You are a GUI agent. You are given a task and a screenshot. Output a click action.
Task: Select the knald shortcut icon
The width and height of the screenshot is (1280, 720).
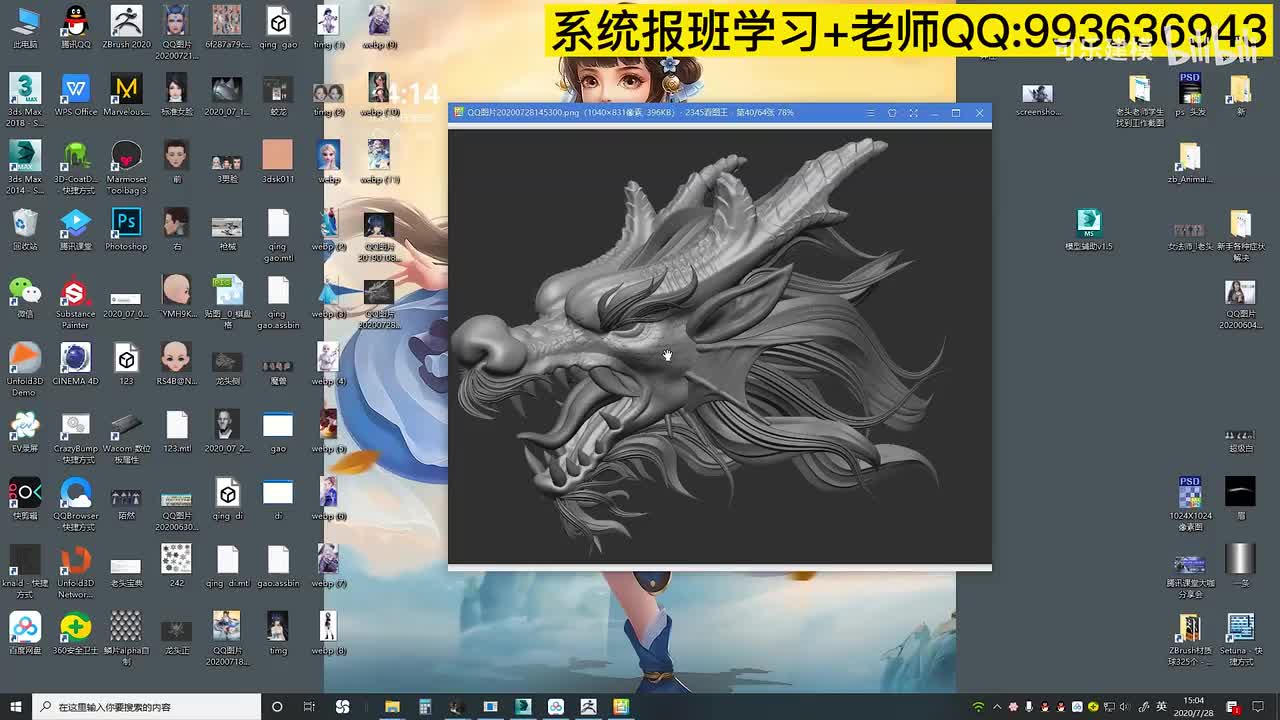click(24, 573)
